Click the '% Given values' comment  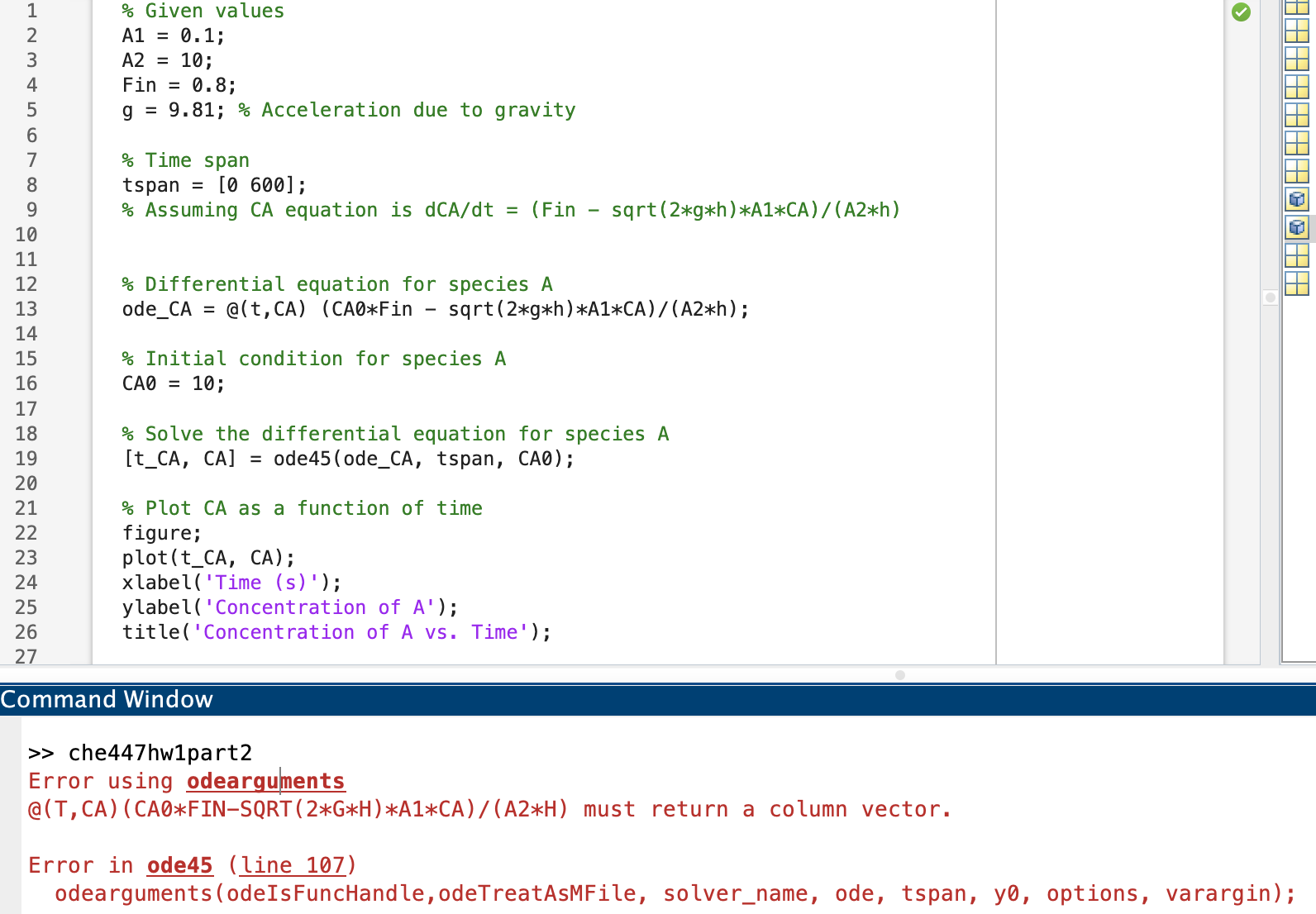203,11
